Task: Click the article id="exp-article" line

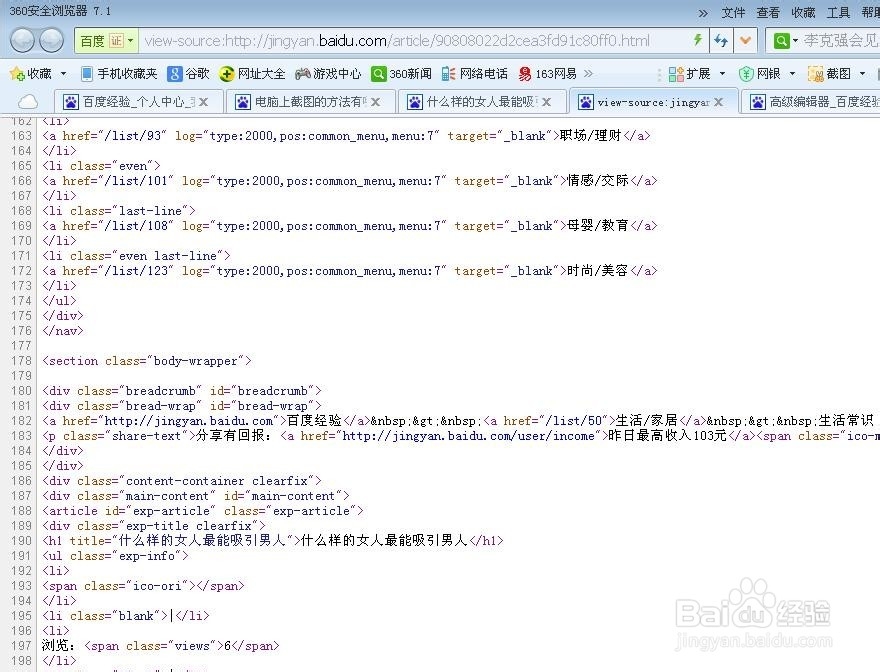Action: click(x=203, y=511)
